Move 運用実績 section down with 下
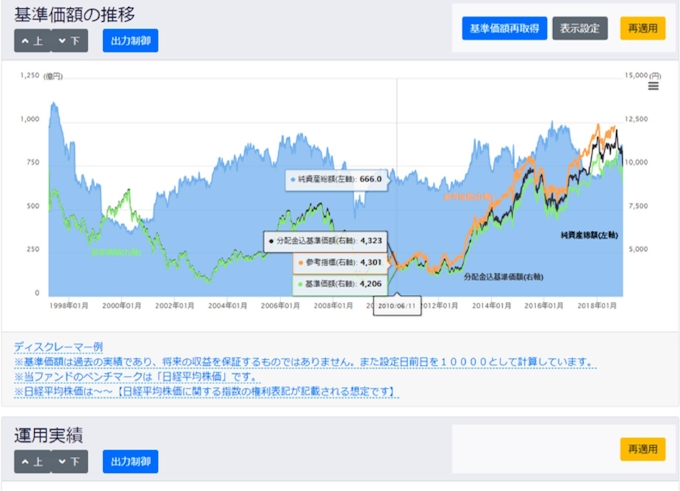Viewport: 680px width, 491px height. [x=70, y=461]
